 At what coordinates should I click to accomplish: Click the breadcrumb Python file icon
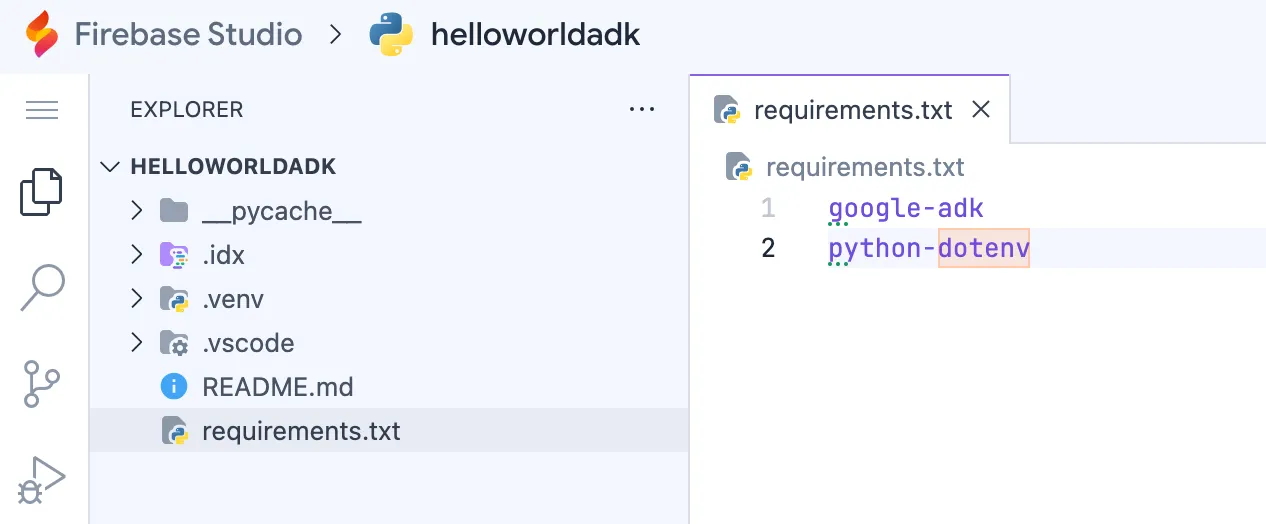[x=738, y=167]
